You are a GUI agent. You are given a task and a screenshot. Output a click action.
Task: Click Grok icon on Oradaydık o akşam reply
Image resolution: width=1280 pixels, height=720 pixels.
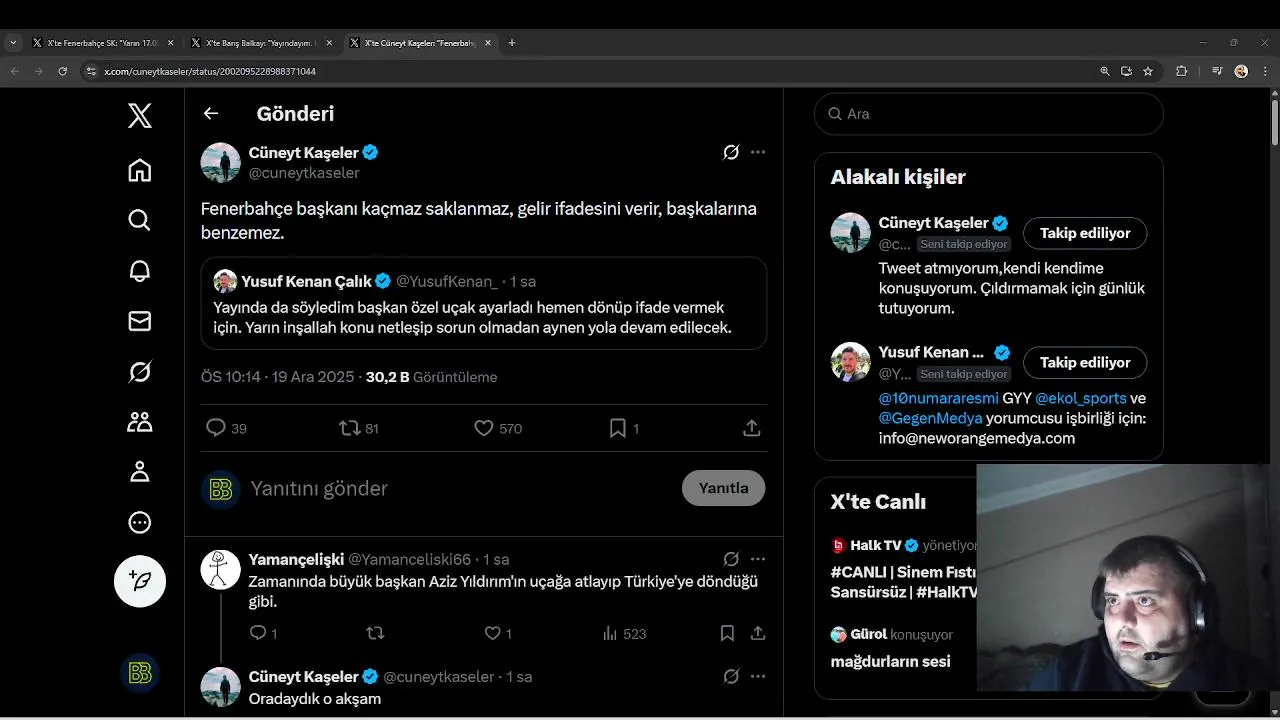point(731,676)
